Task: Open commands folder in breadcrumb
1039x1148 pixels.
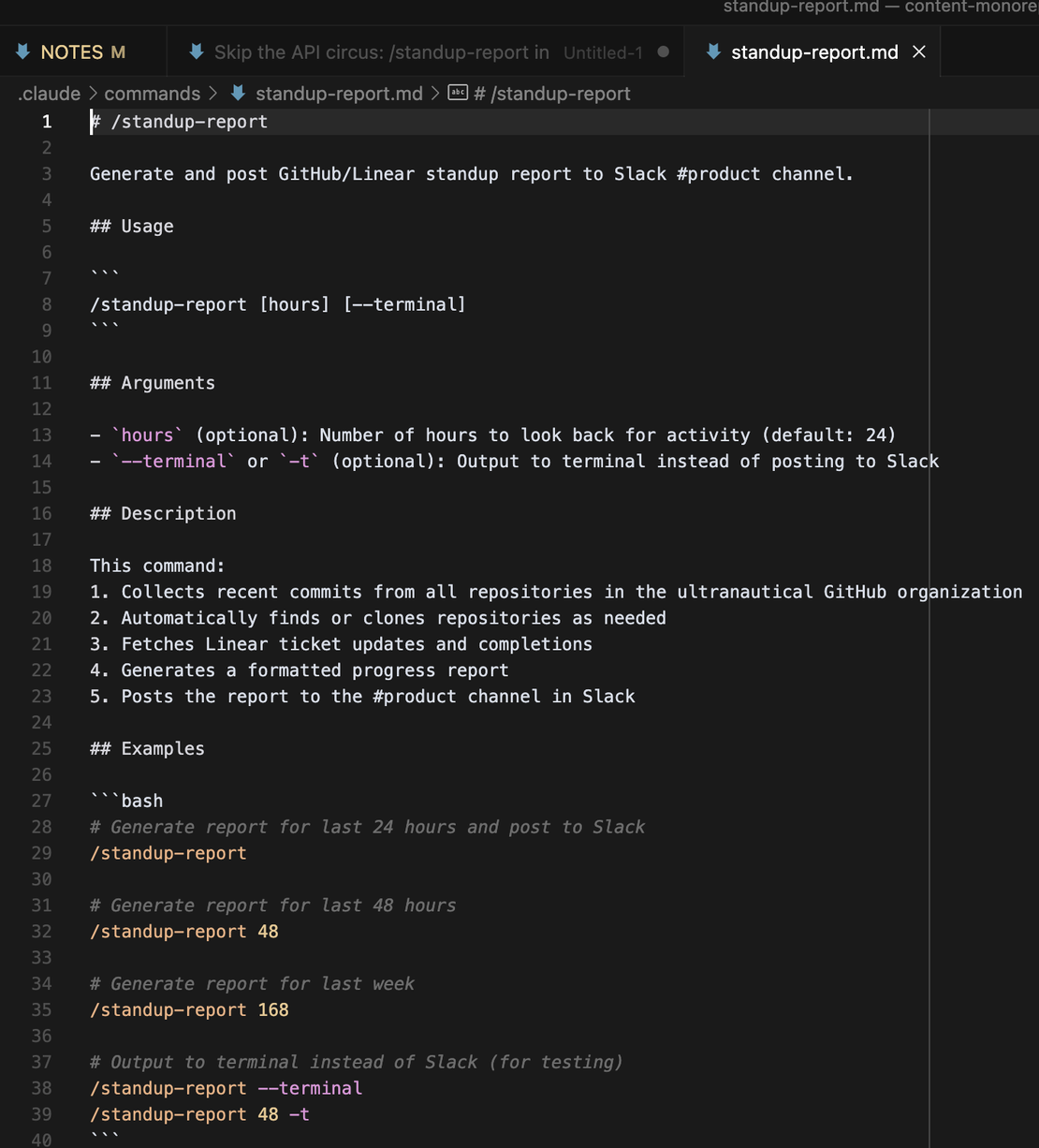Action: (152, 94)
